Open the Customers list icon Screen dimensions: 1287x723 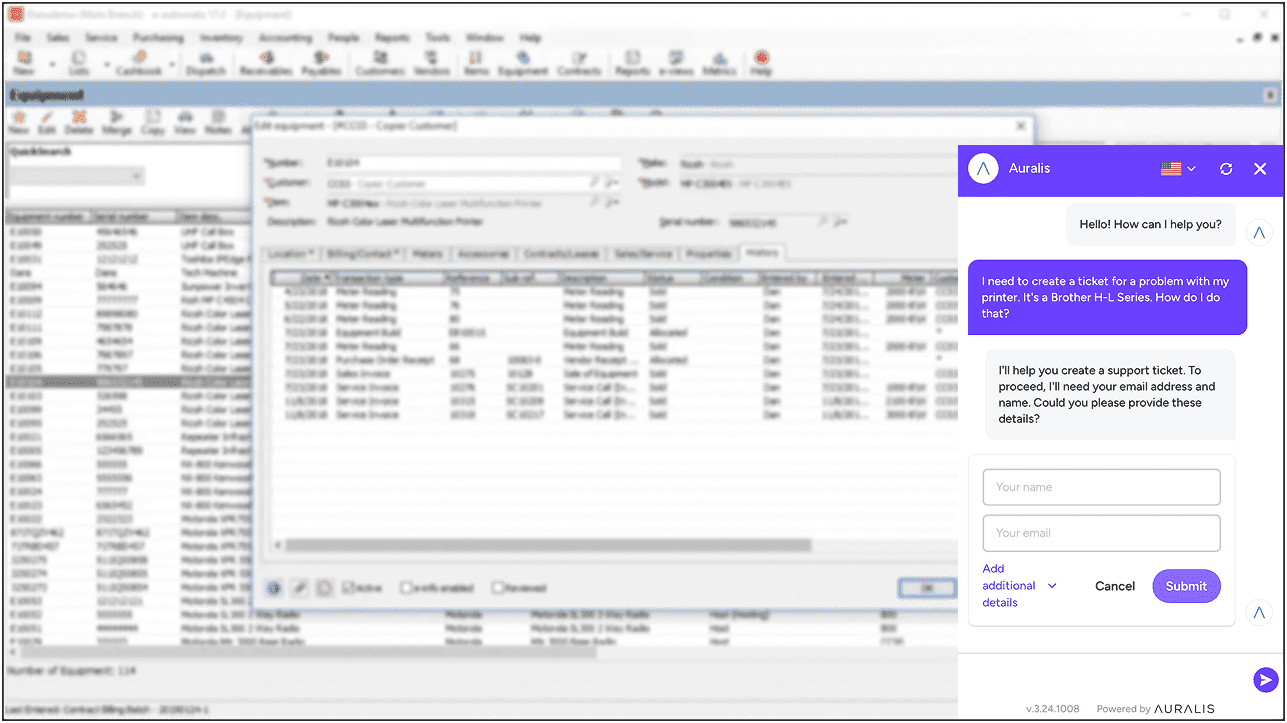[x=379, y=63]
